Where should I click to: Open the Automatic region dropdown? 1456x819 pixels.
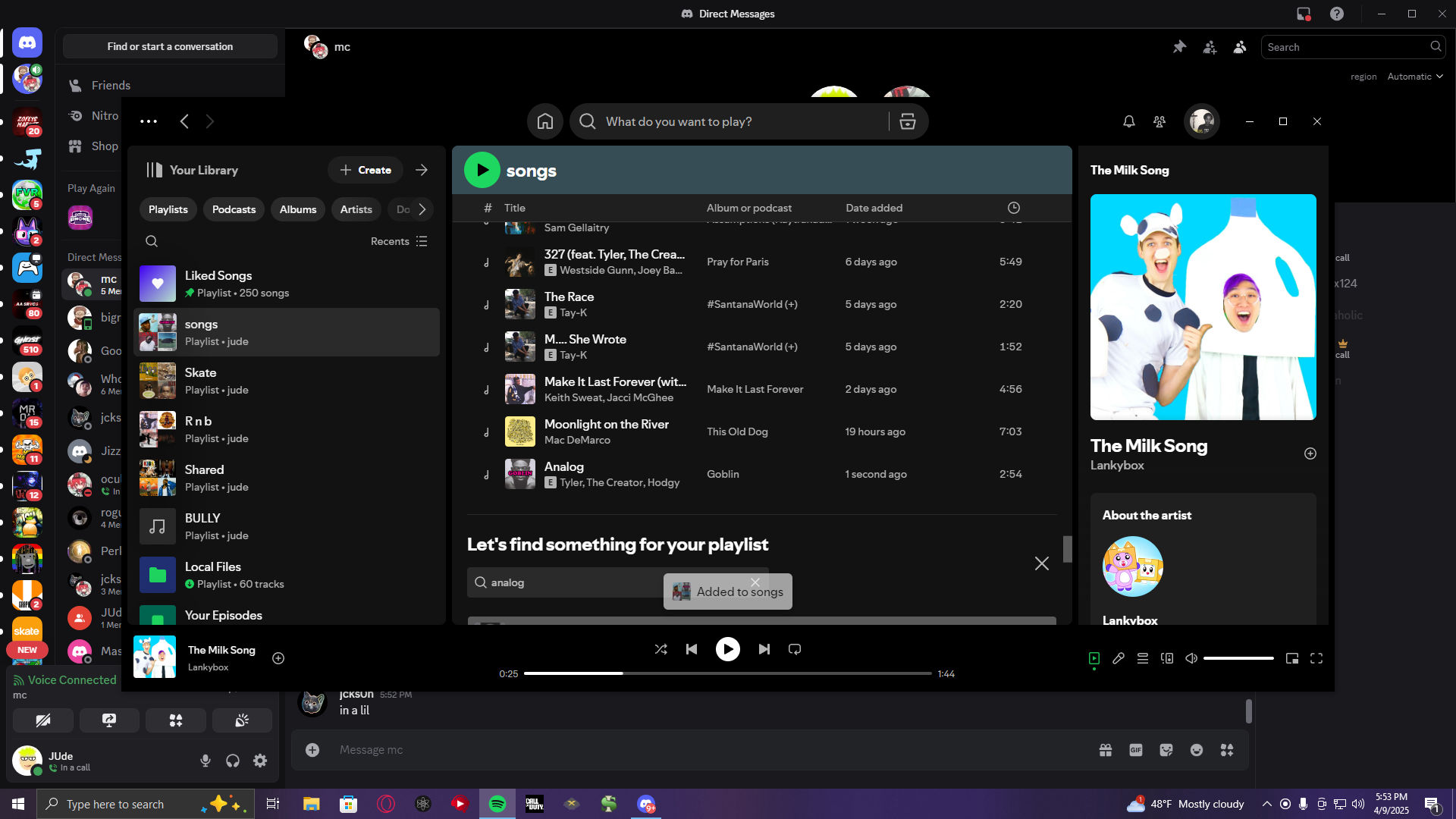[x=1414, y=77]
